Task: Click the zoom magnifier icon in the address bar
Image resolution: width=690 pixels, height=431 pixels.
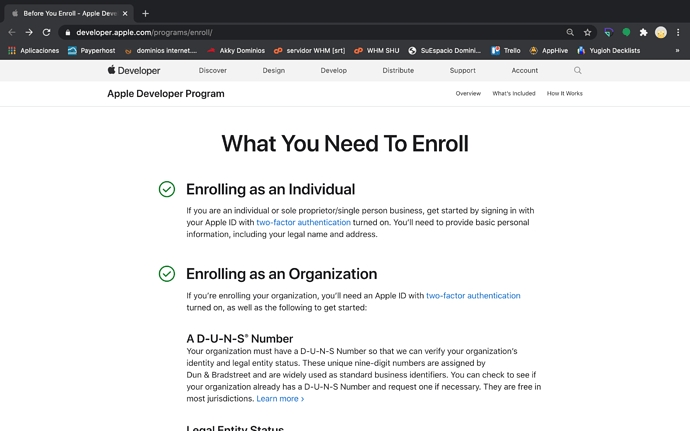Action: click(570, 32)
